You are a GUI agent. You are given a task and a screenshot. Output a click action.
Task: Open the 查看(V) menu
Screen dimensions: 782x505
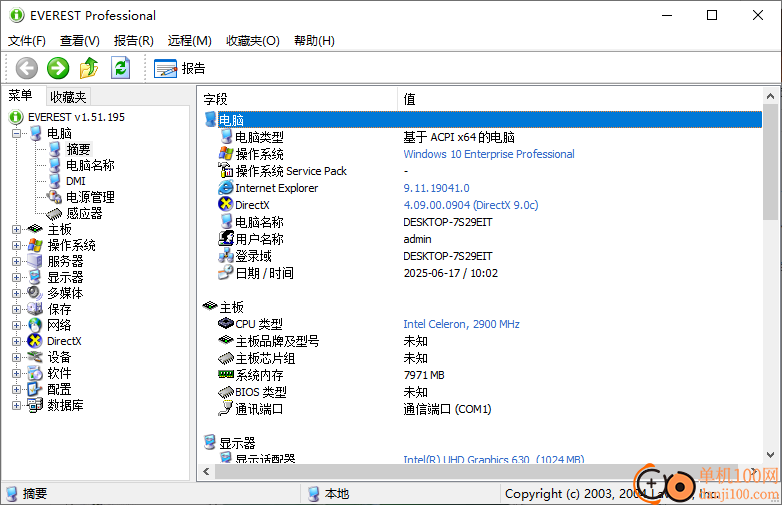point(80,40)
